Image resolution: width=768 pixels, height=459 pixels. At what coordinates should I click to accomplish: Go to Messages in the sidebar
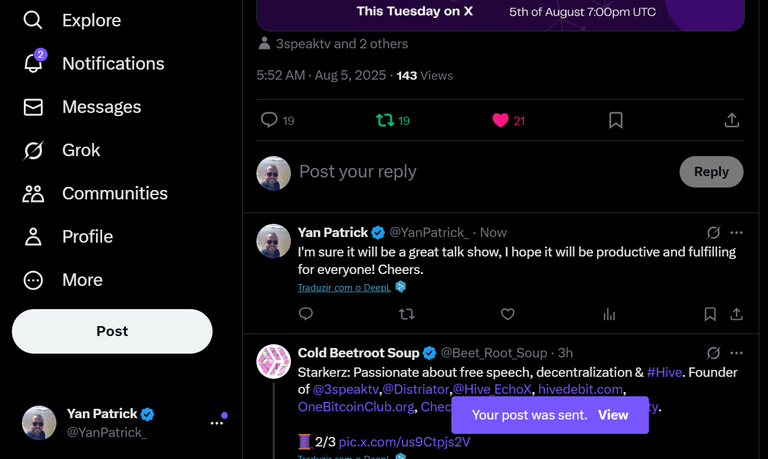coord(82,107)
